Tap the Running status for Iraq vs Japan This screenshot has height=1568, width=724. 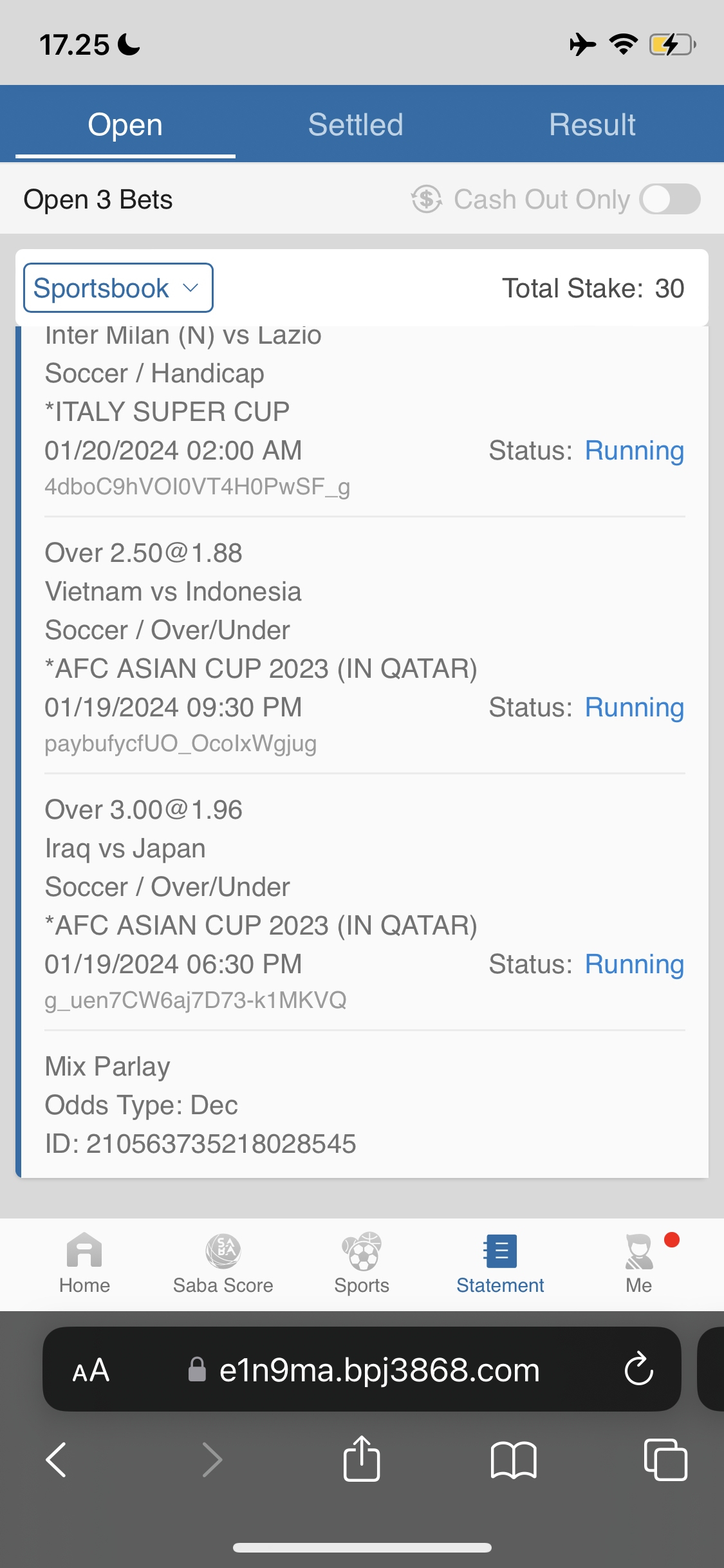click(634, 964)
